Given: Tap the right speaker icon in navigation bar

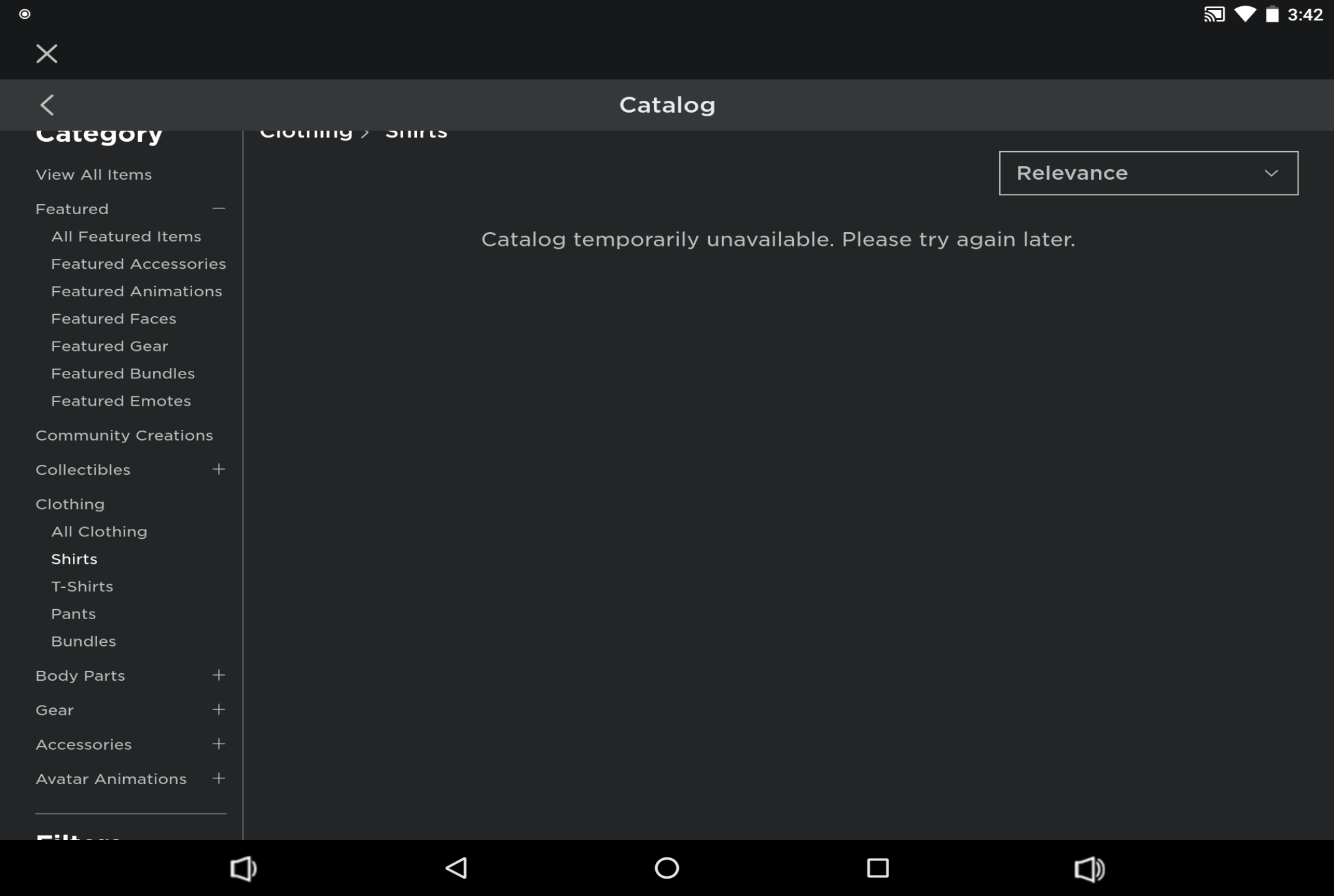Looking at the screenshot, I should point(1088,868).
